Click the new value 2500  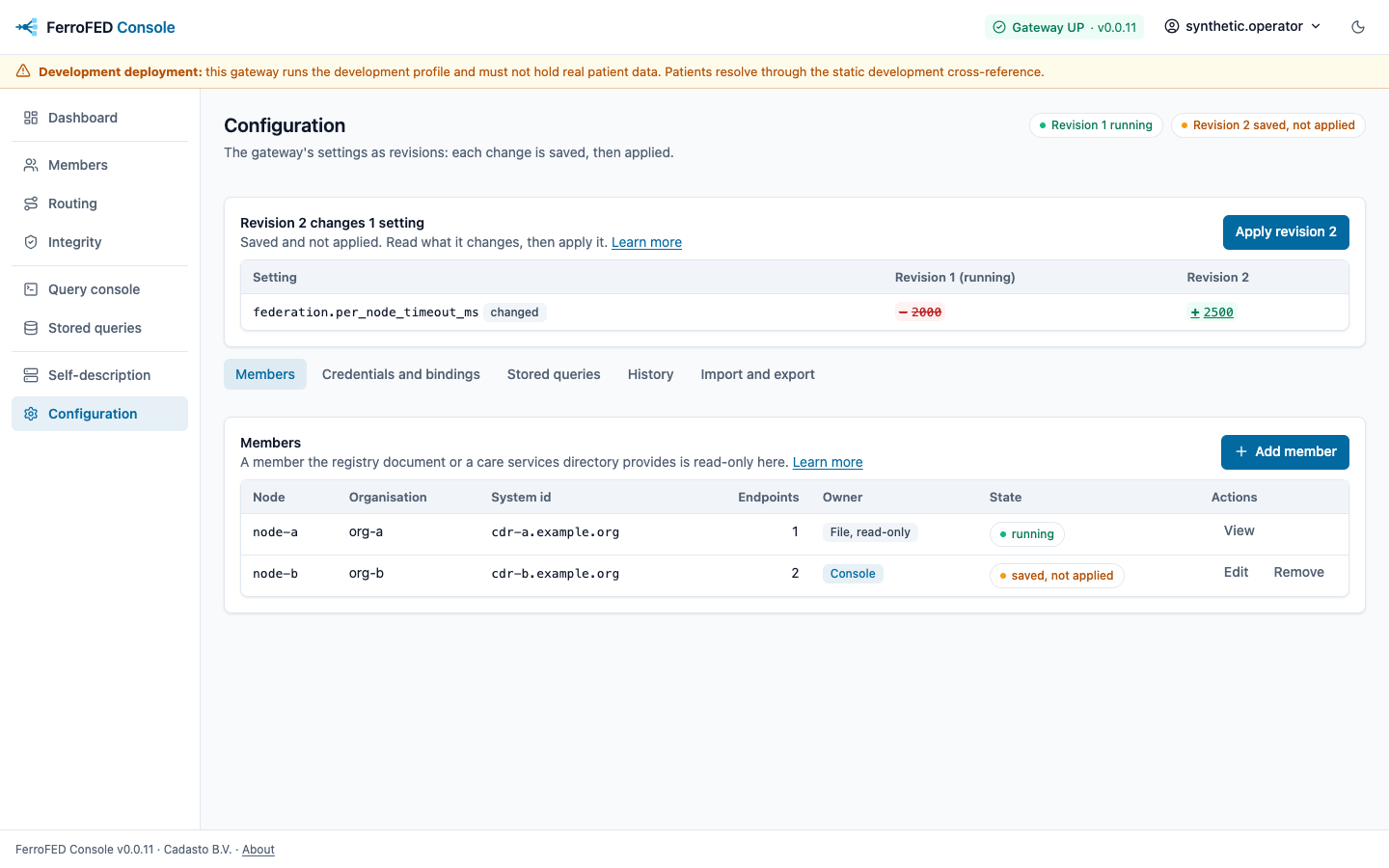[1212, 312]
